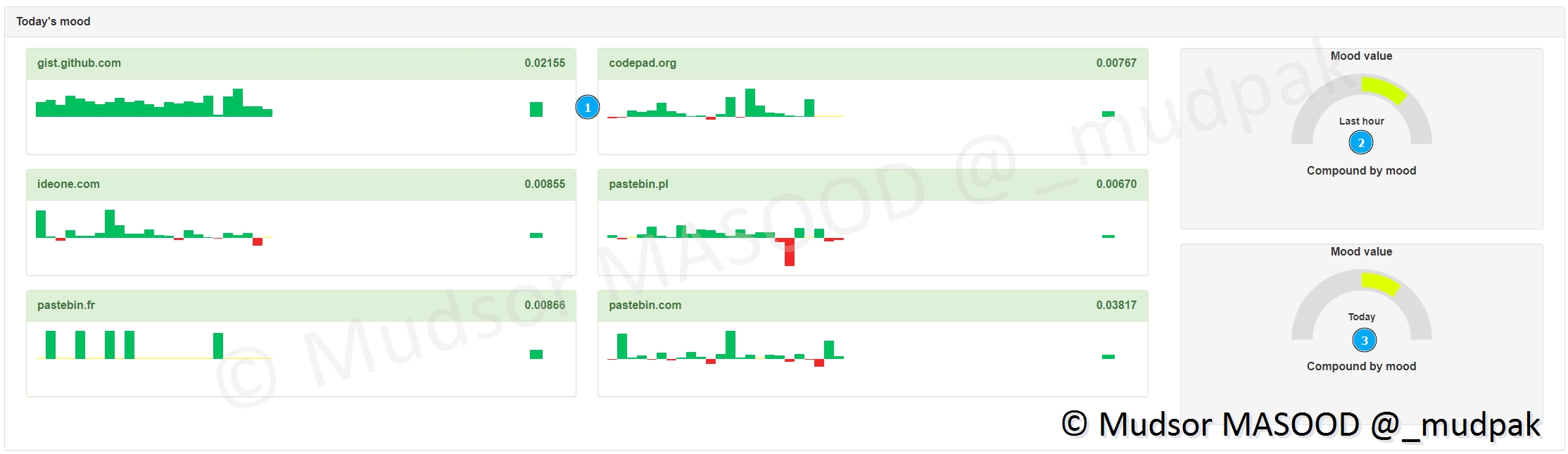The image size is (1568, 454).
Task: Click the Today mood gauge arc
Action: [1381, 284]
